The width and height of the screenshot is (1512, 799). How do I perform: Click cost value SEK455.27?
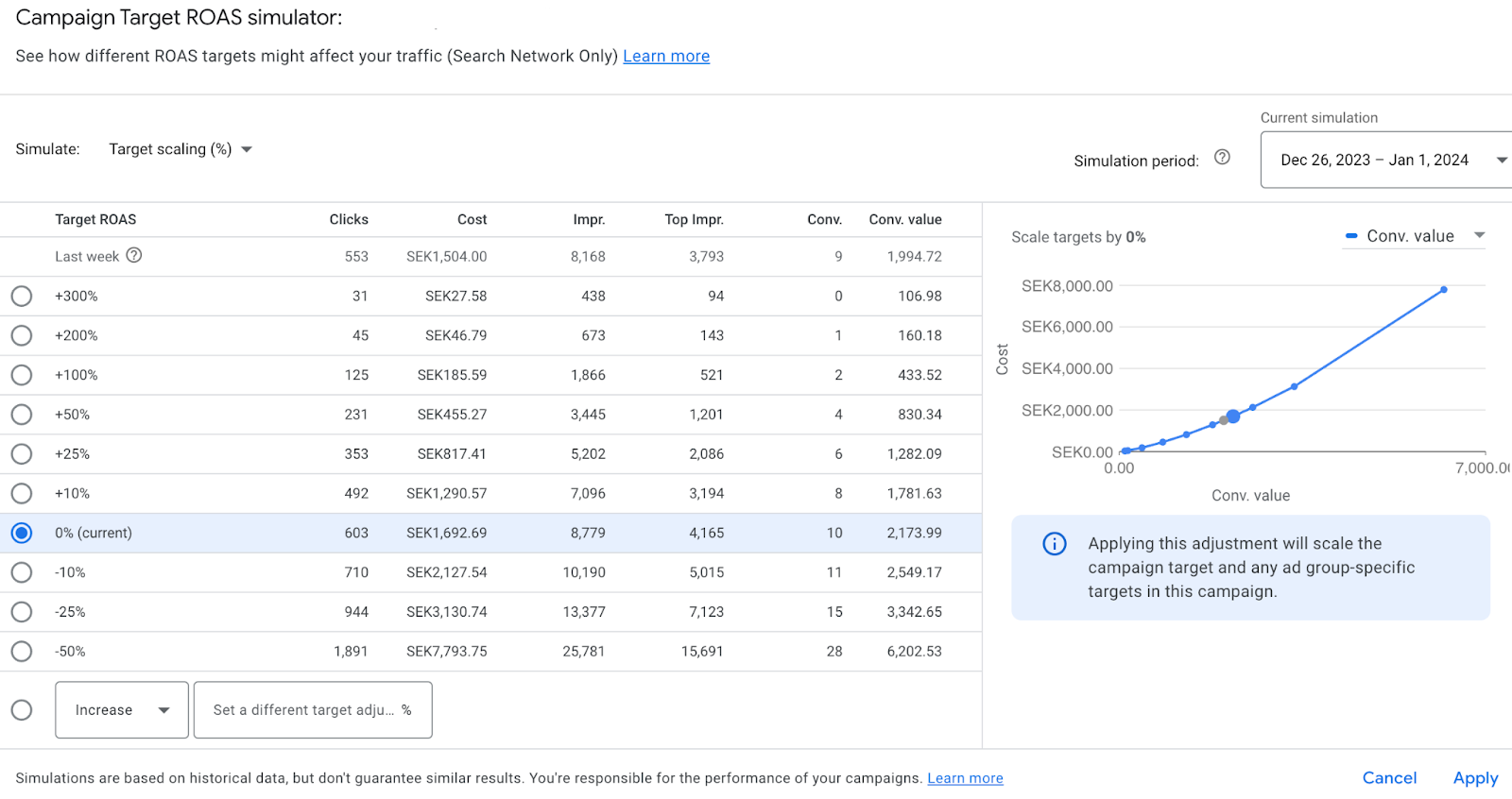pyautogui.click(x=452, y=415)
